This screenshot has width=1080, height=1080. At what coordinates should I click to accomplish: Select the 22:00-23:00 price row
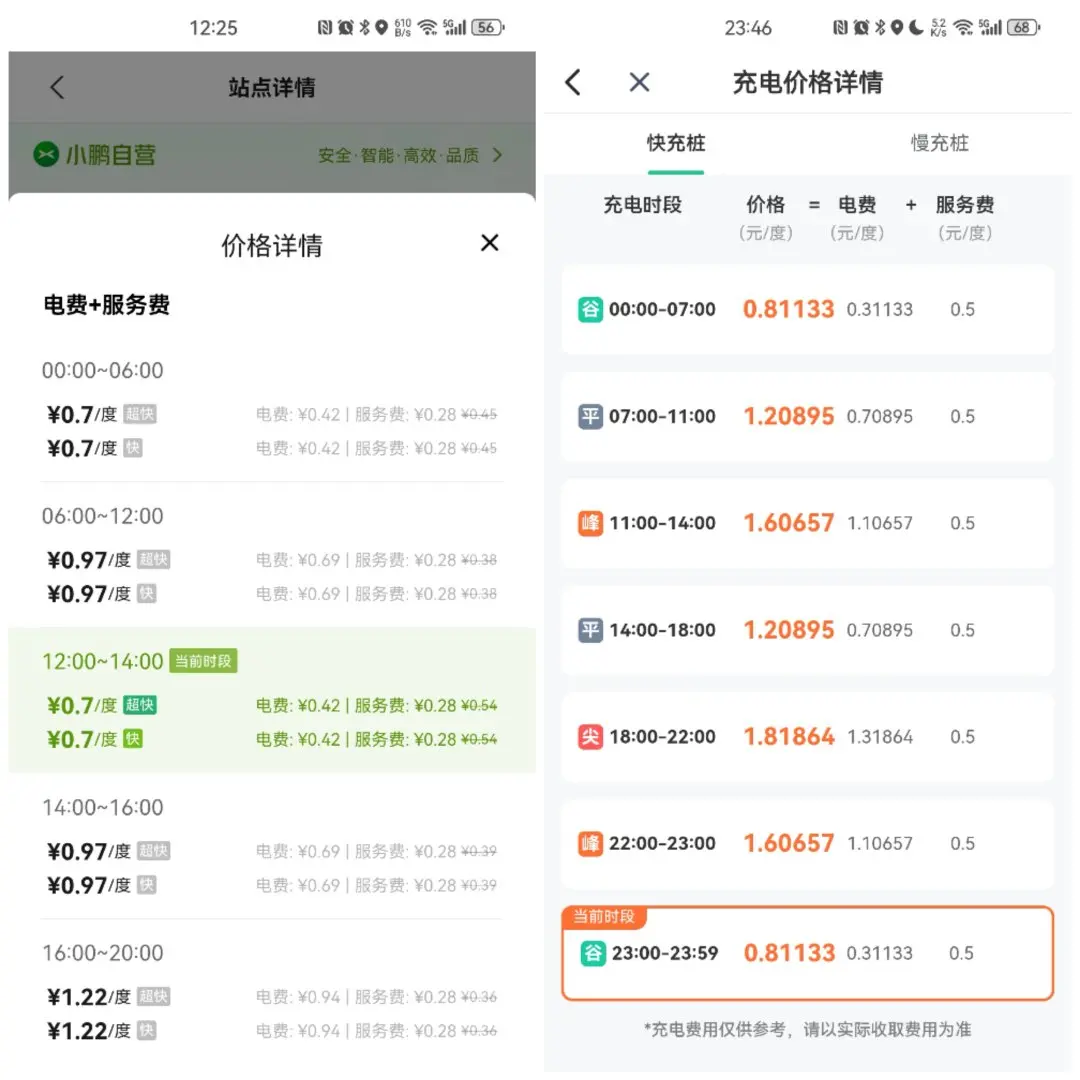pyautogui.click(x=807, y=843)
